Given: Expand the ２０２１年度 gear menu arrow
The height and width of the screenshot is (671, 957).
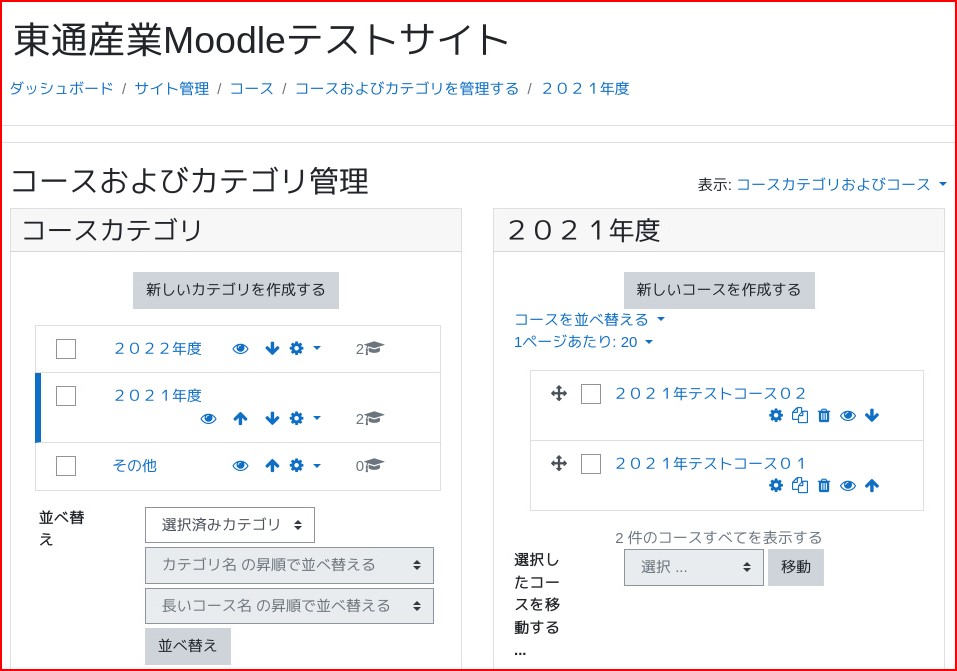Looking at the screenshot, I should [x=317, y=419].
